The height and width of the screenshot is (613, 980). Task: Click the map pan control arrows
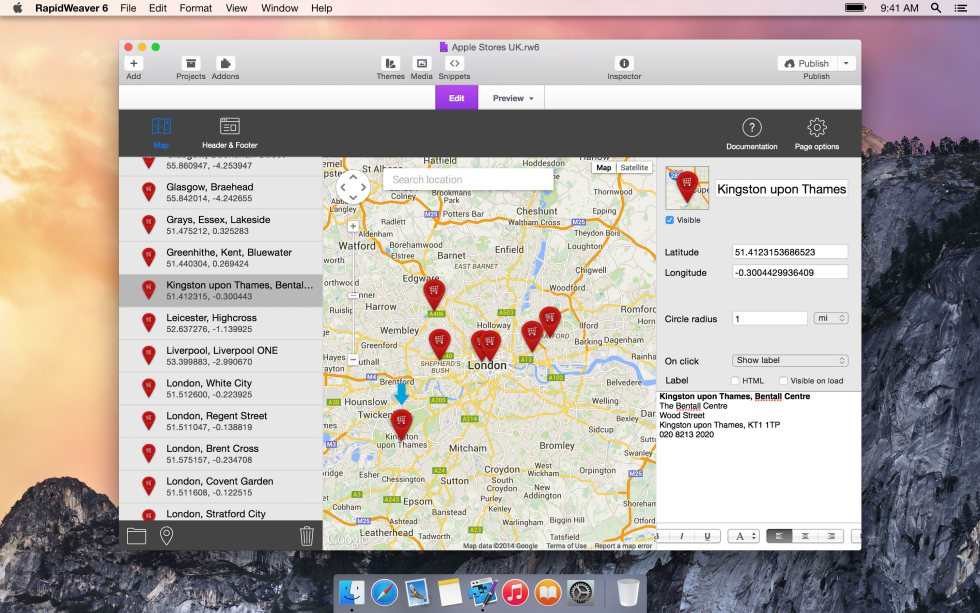point(353,187)
